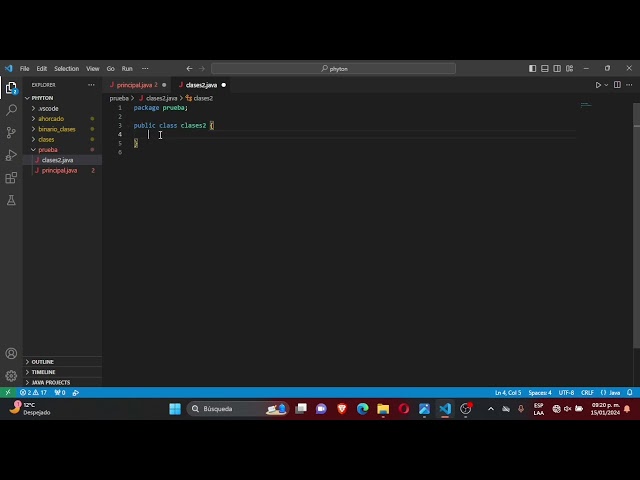This screenshot has width=640, height=480.
Task: Open the Testing flask view
Action: tap(11, 200)
